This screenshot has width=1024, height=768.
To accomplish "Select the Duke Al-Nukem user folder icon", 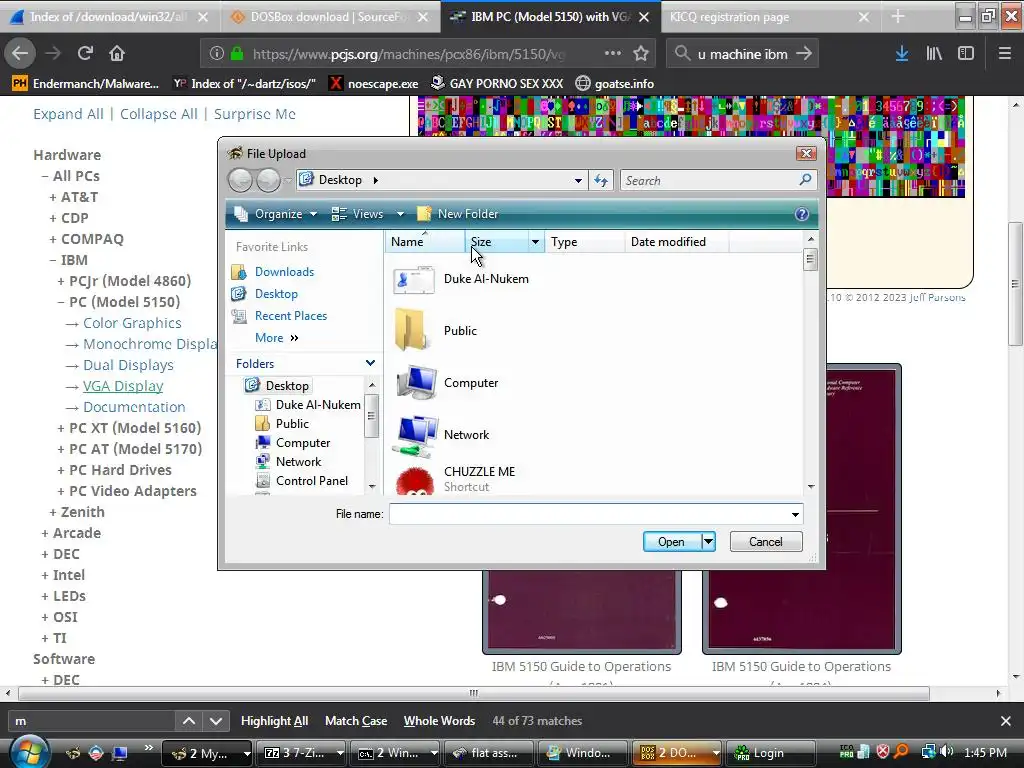I will point(414,280).
